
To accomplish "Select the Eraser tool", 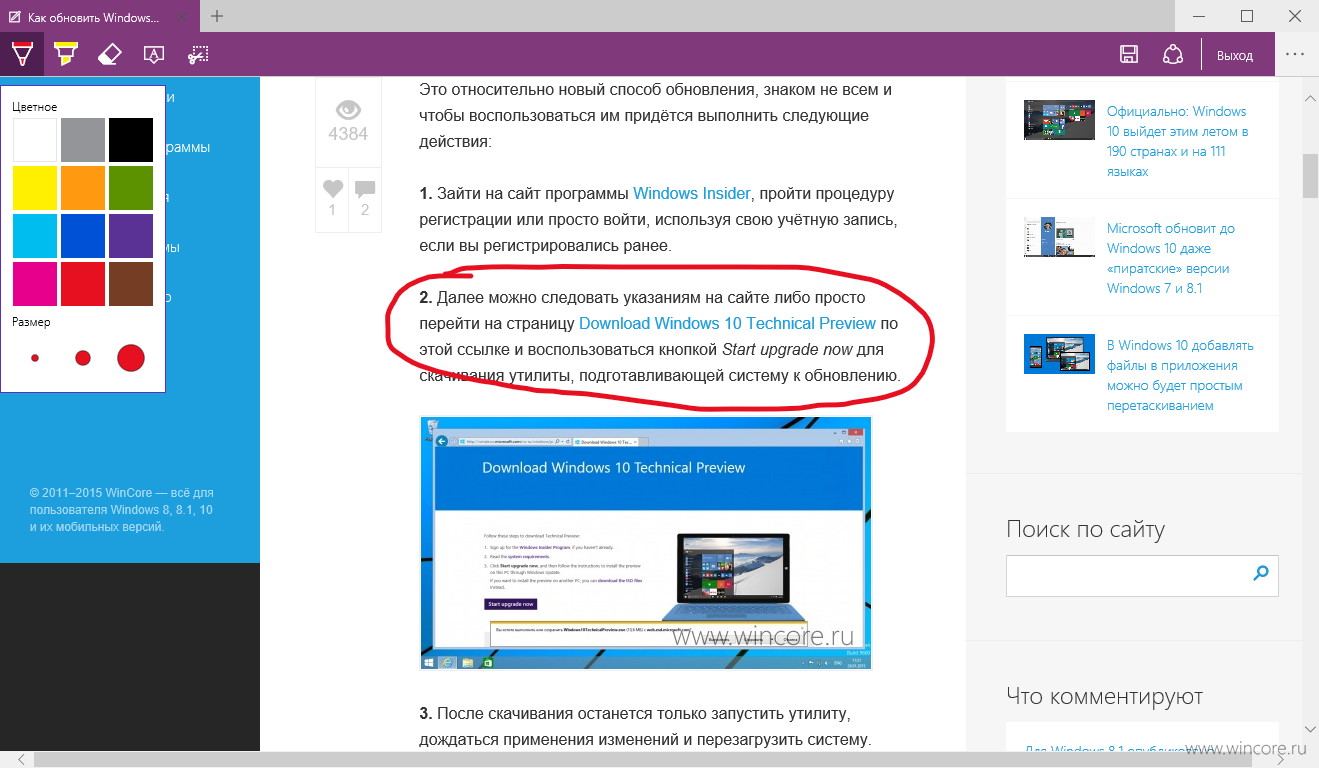I will tap(110, 54).
